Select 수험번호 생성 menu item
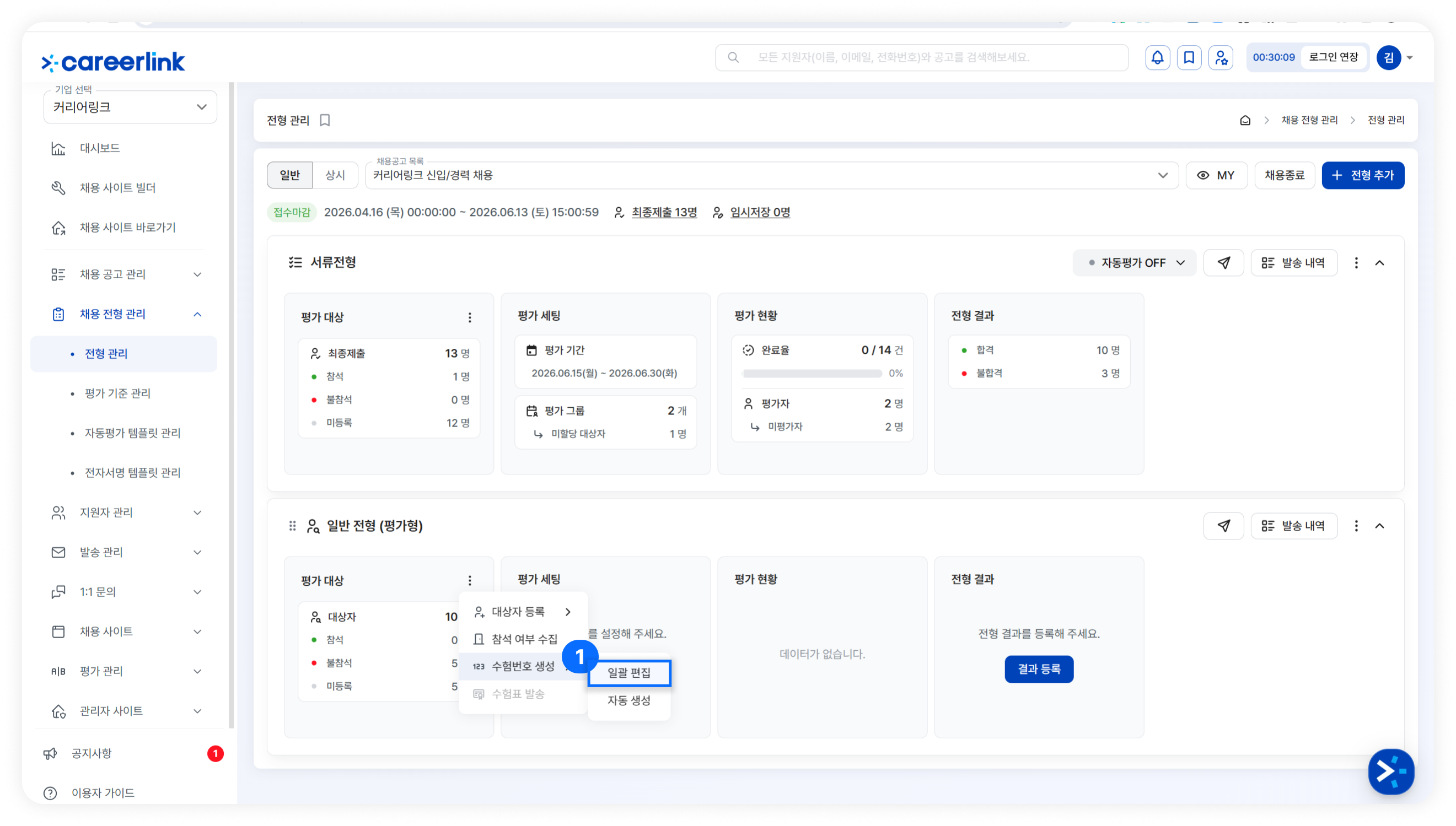 pyautogui.click(x=523, y=667)
